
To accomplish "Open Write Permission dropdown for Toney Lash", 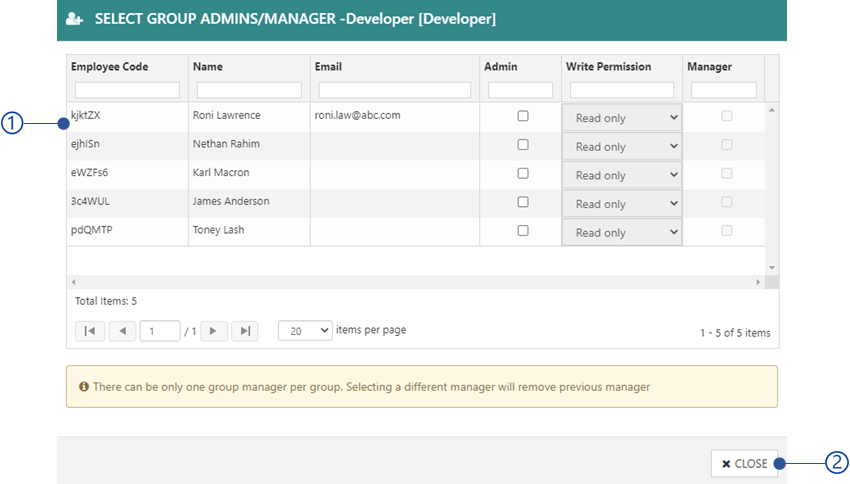I will pos(622,233).
